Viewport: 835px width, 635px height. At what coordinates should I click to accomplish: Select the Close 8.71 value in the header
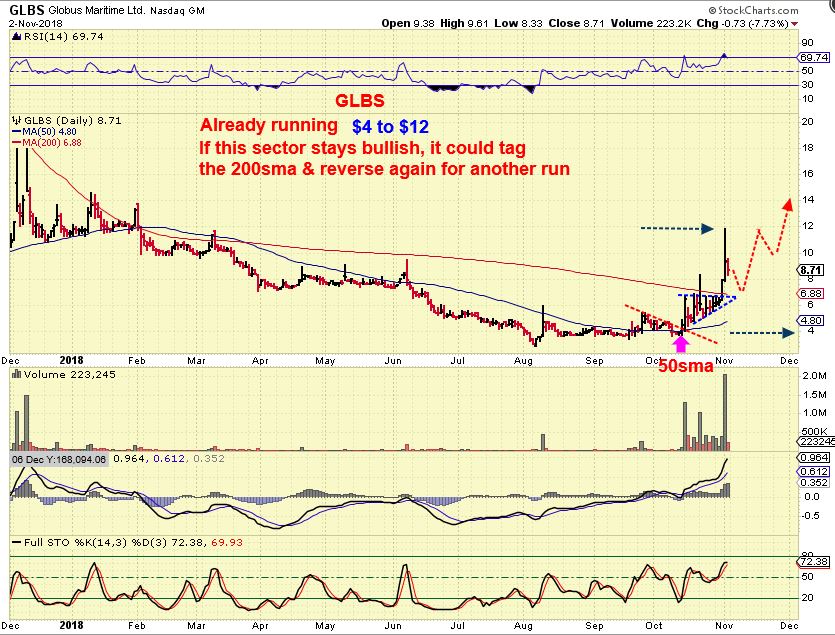[577, 23]
